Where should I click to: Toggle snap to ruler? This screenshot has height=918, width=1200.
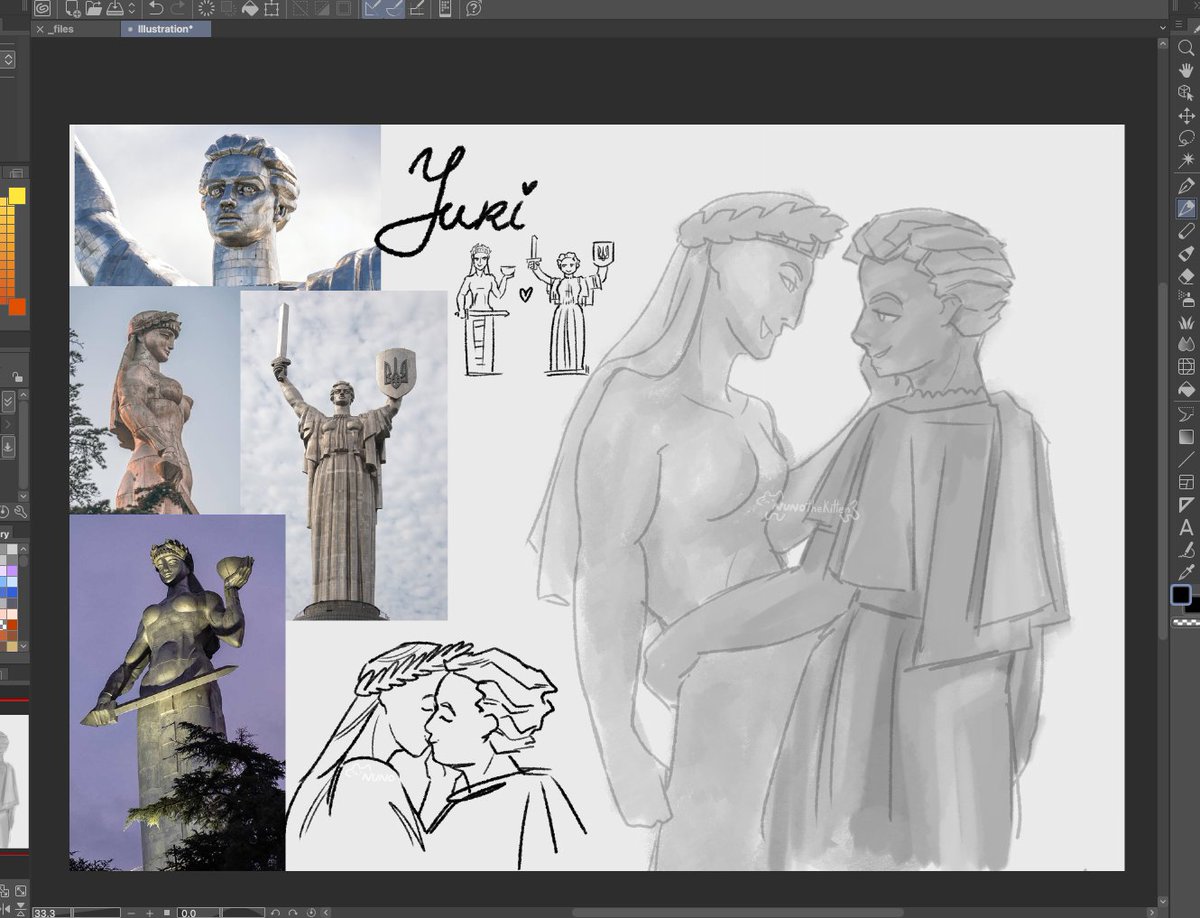[x=372, y=8]
